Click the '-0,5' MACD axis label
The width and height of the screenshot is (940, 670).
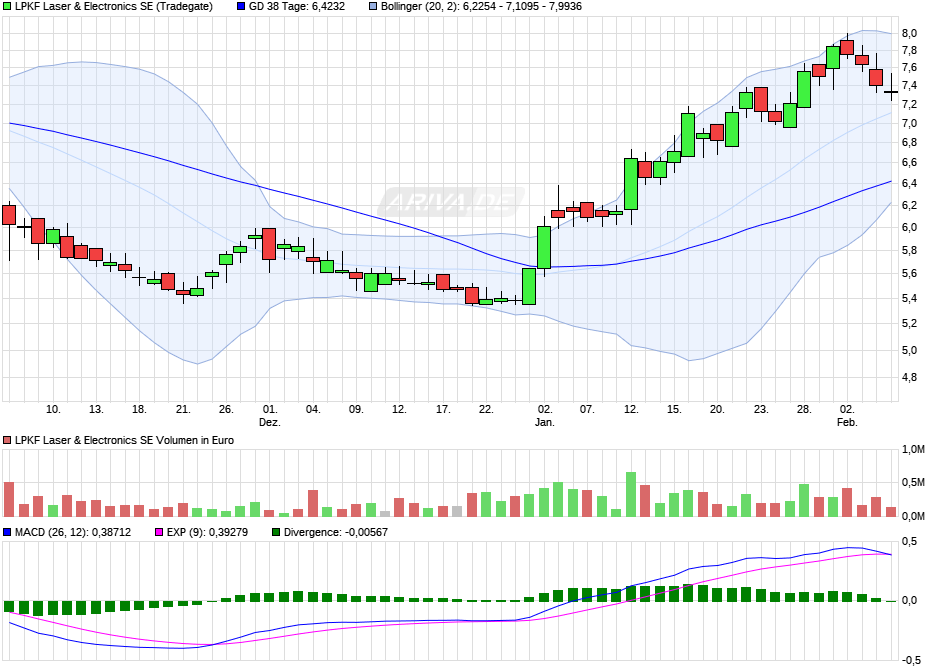(x=911, y=660)
